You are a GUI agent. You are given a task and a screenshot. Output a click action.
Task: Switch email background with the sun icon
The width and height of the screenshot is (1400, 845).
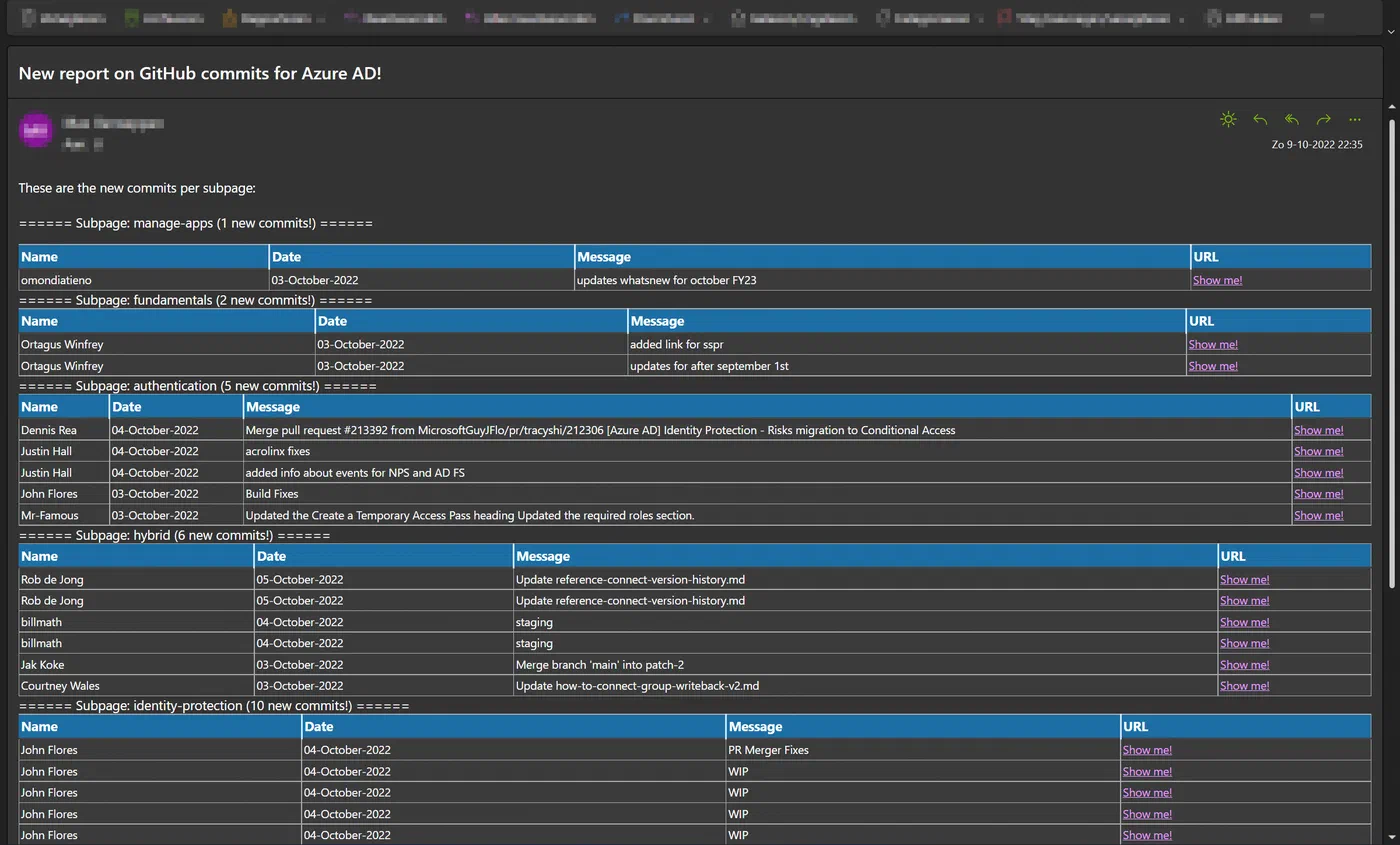(1228, 120)
